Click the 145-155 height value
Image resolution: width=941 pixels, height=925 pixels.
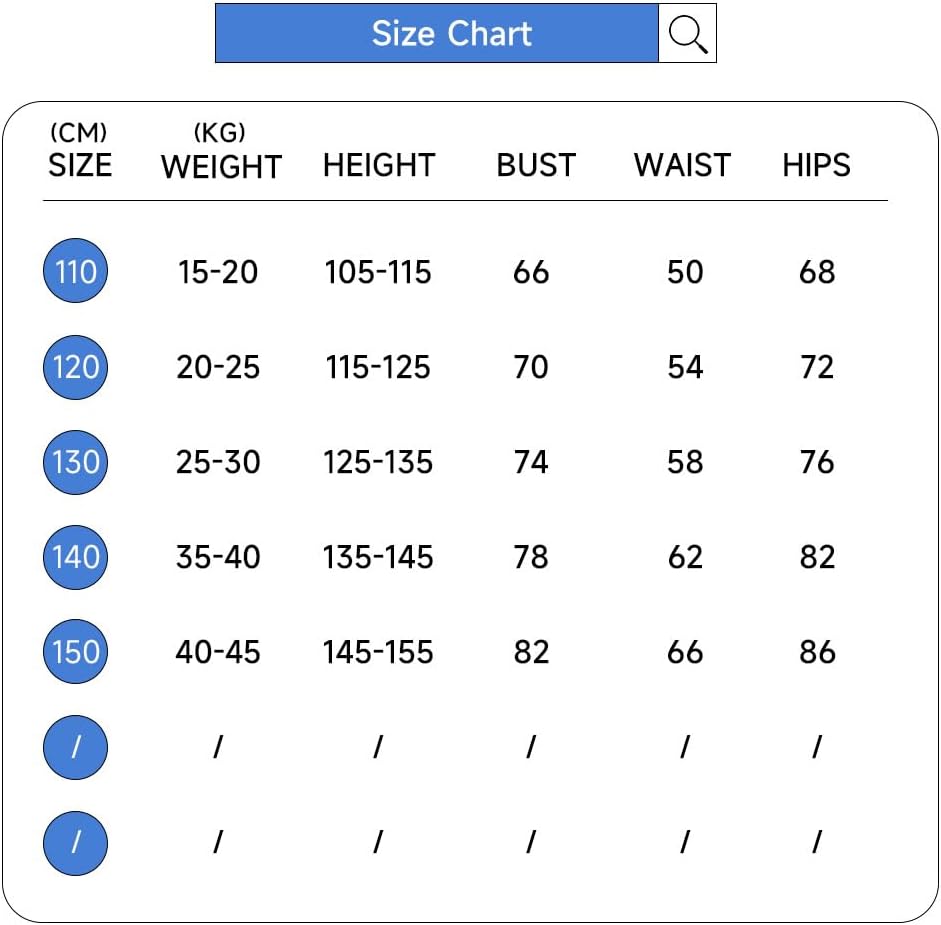pos(378,652)
